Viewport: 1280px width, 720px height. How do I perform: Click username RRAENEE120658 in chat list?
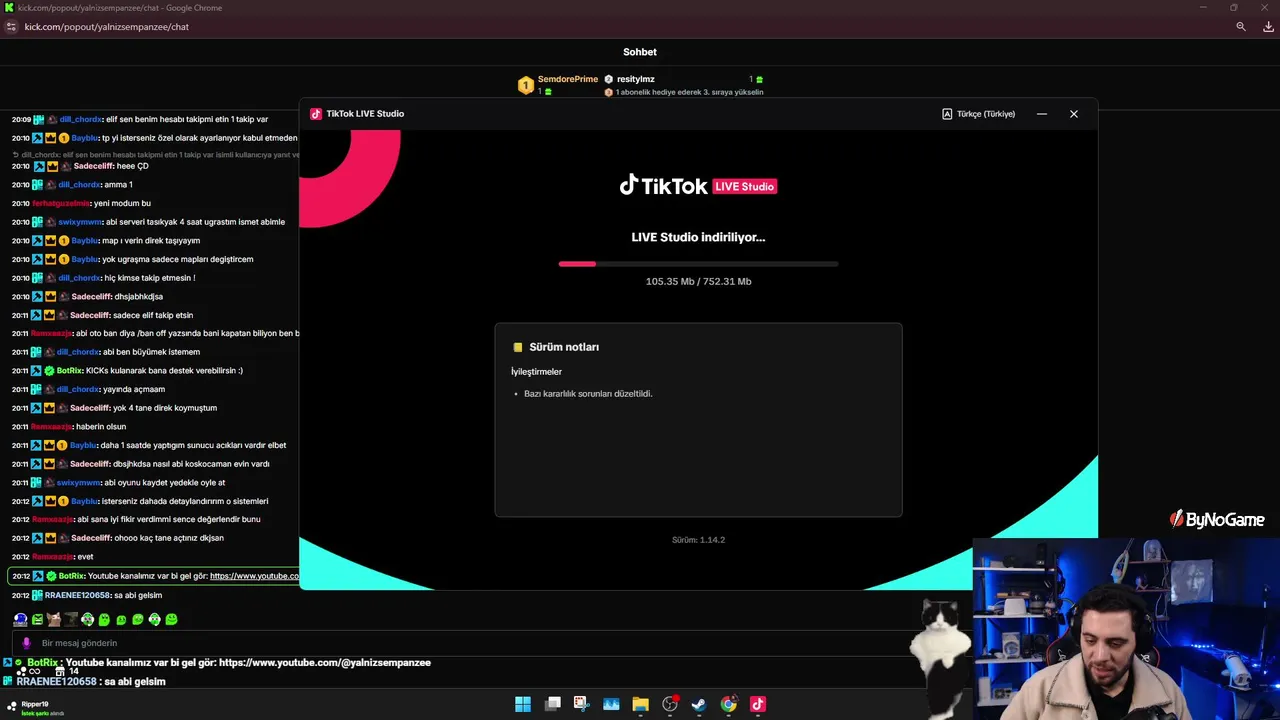click(79, 595)
